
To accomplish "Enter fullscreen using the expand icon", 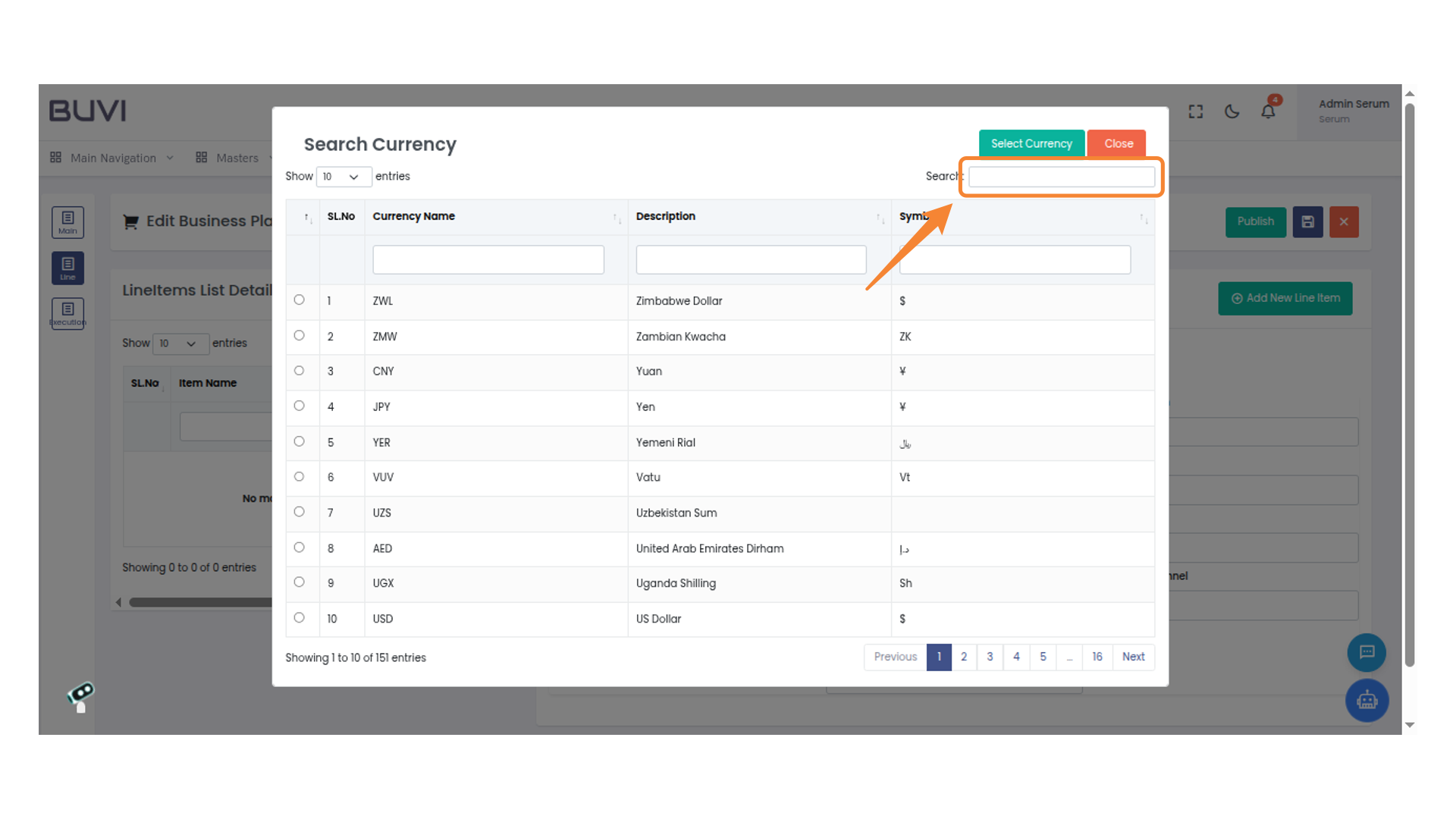I will pos(1195,111).
